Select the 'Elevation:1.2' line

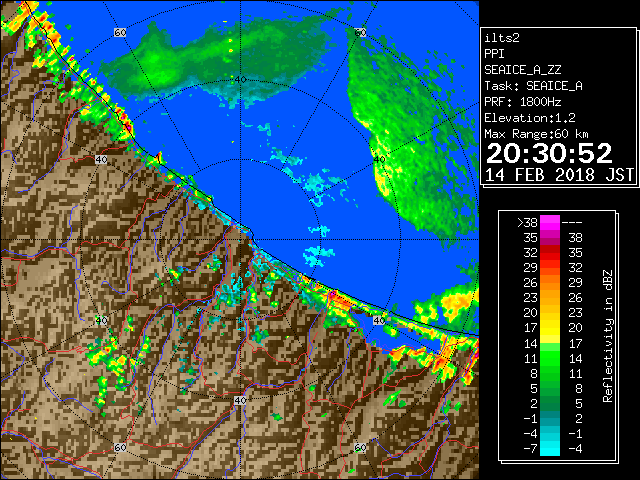pos(530,118)
